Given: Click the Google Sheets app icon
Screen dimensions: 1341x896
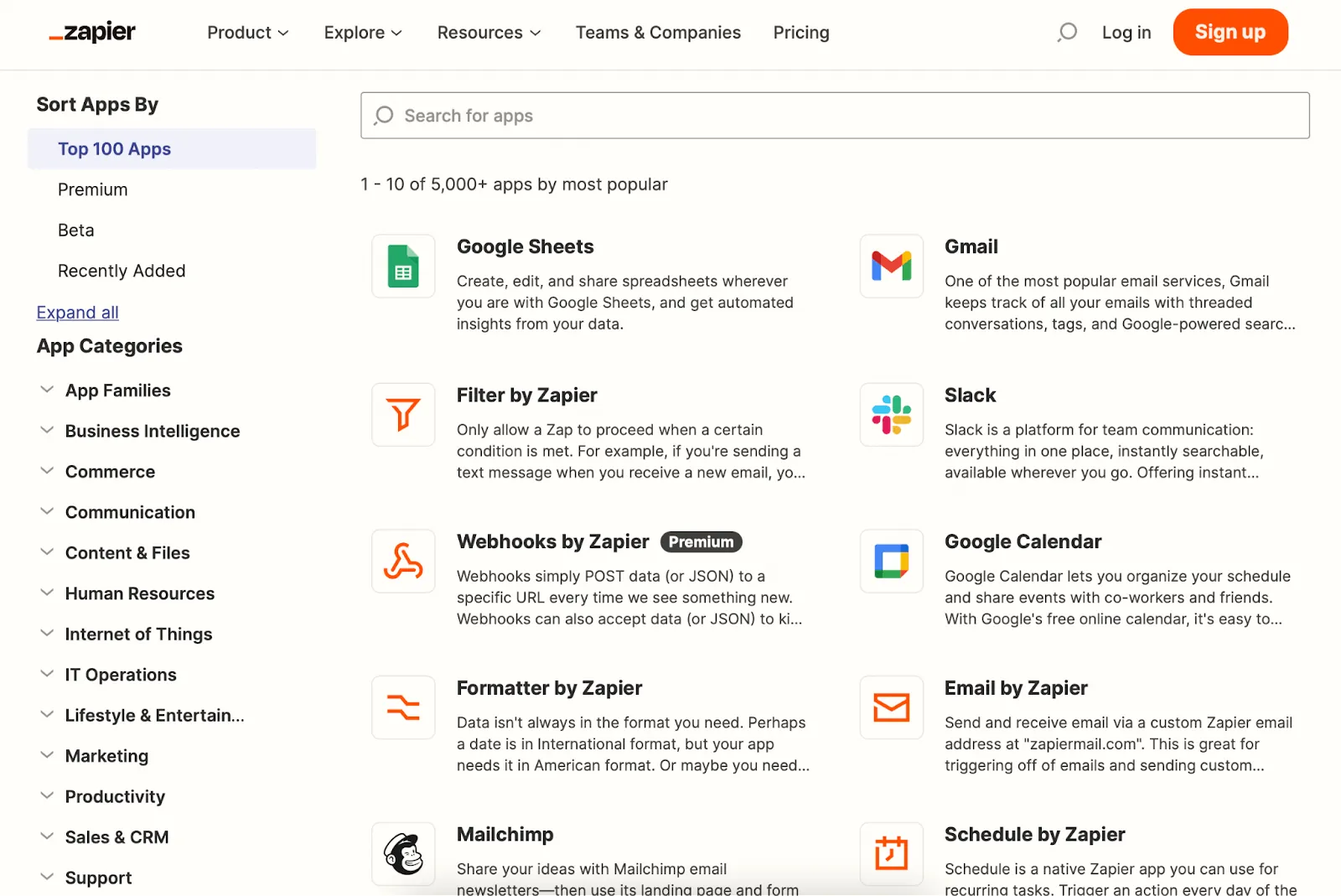Looking at the screenshot, I should (403, 267).
